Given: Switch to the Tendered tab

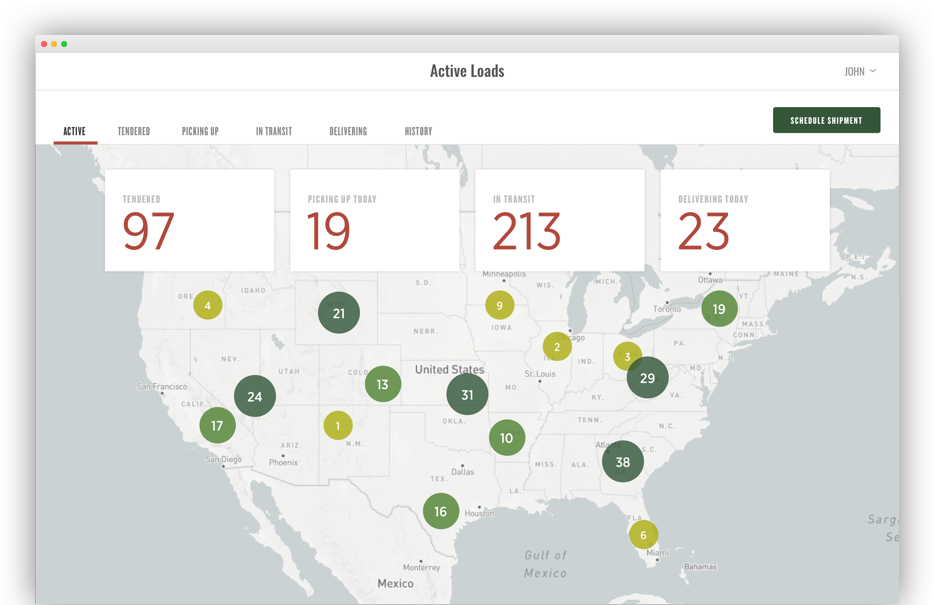Looking at the screenshot, I should [x=134, y=131].
